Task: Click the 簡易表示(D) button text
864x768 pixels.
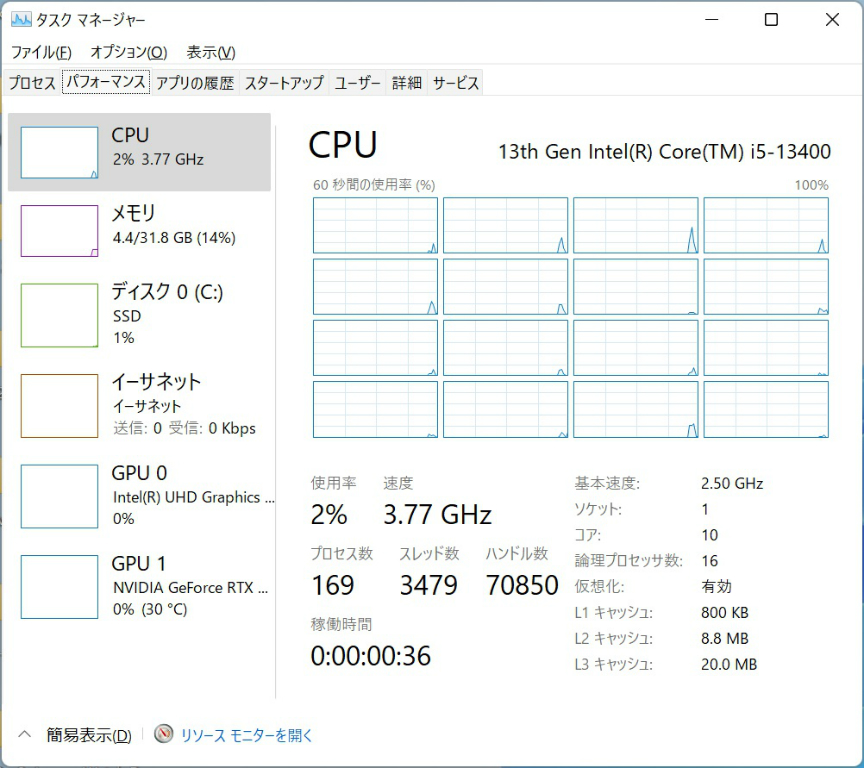Action: tap(89, 735)
